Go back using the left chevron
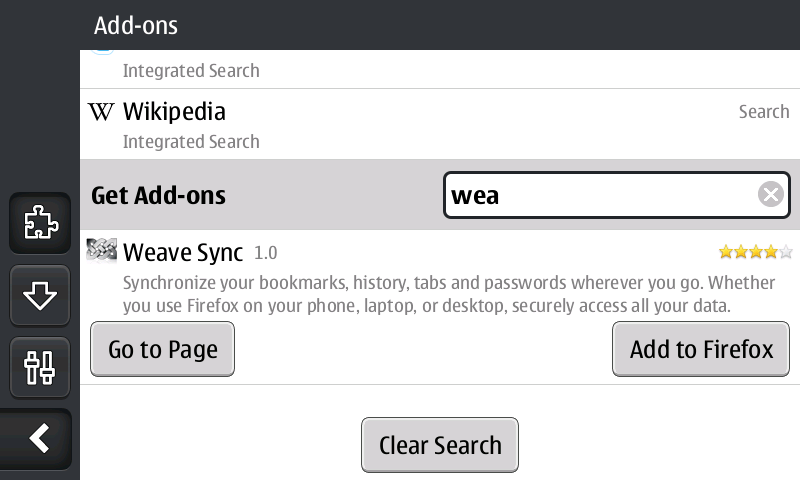The width and height of the screenshot is (800, 480). 40,438
